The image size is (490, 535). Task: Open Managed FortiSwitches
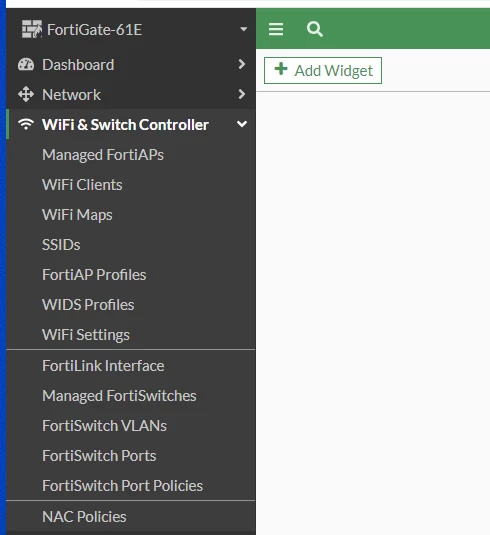coord(119,396)
